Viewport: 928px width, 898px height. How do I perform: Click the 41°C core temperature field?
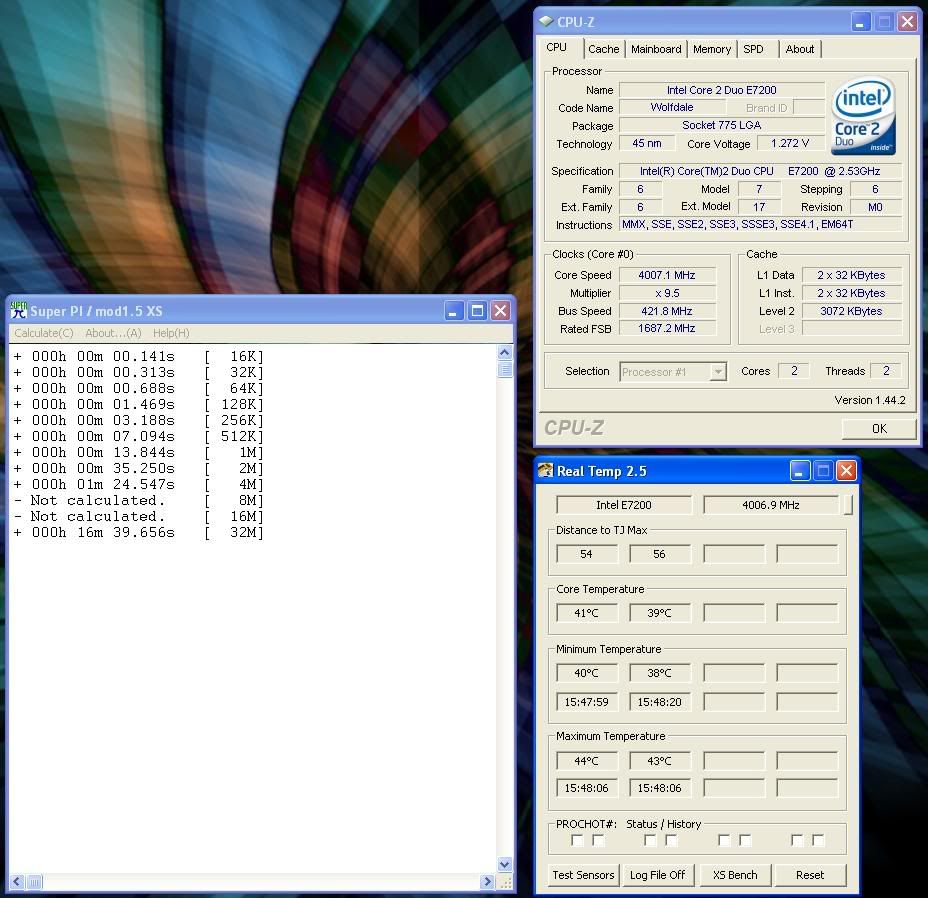tap(587, 613)
